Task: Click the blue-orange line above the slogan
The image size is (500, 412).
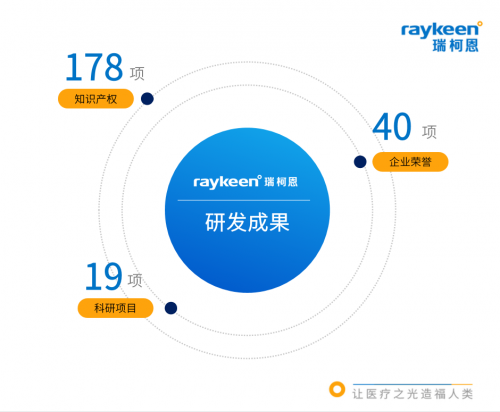Action: pos(413,384)
